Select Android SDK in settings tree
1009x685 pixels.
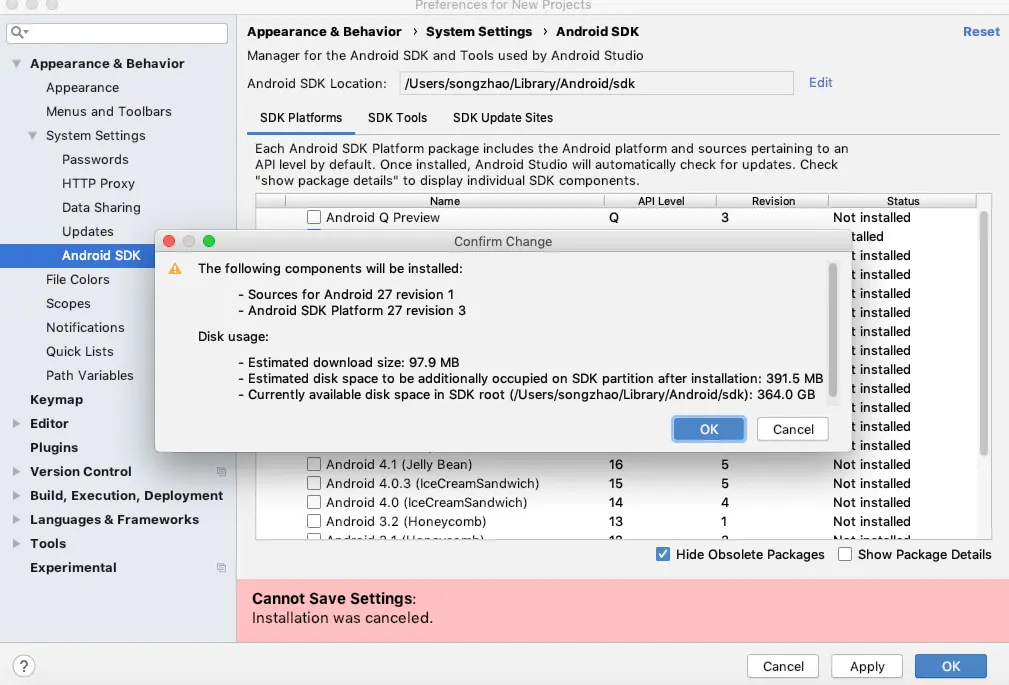click(x=101, y=256)
